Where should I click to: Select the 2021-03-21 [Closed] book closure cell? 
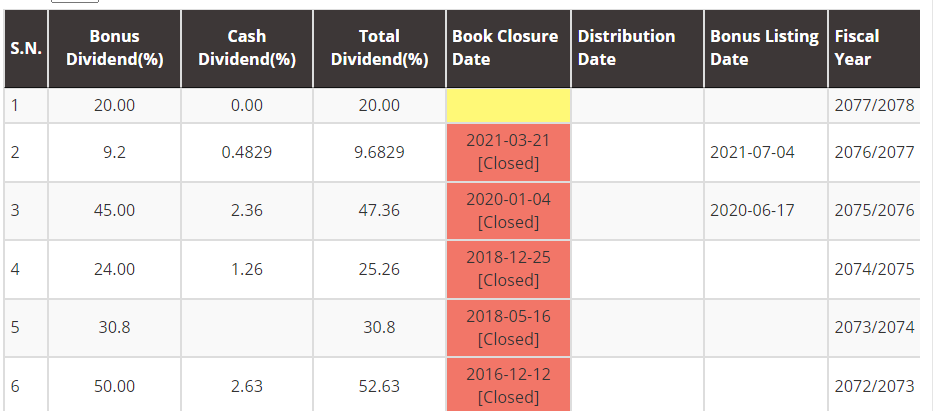pyautogui.click(x=508, y=152)
